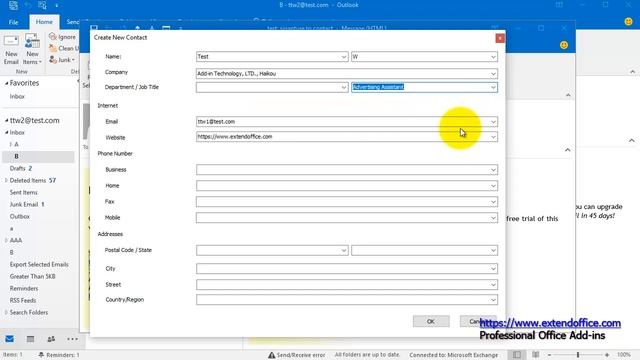Open the Email field dropdown arrow
This screenshot has width=640, height=360.
pos(493,122)
